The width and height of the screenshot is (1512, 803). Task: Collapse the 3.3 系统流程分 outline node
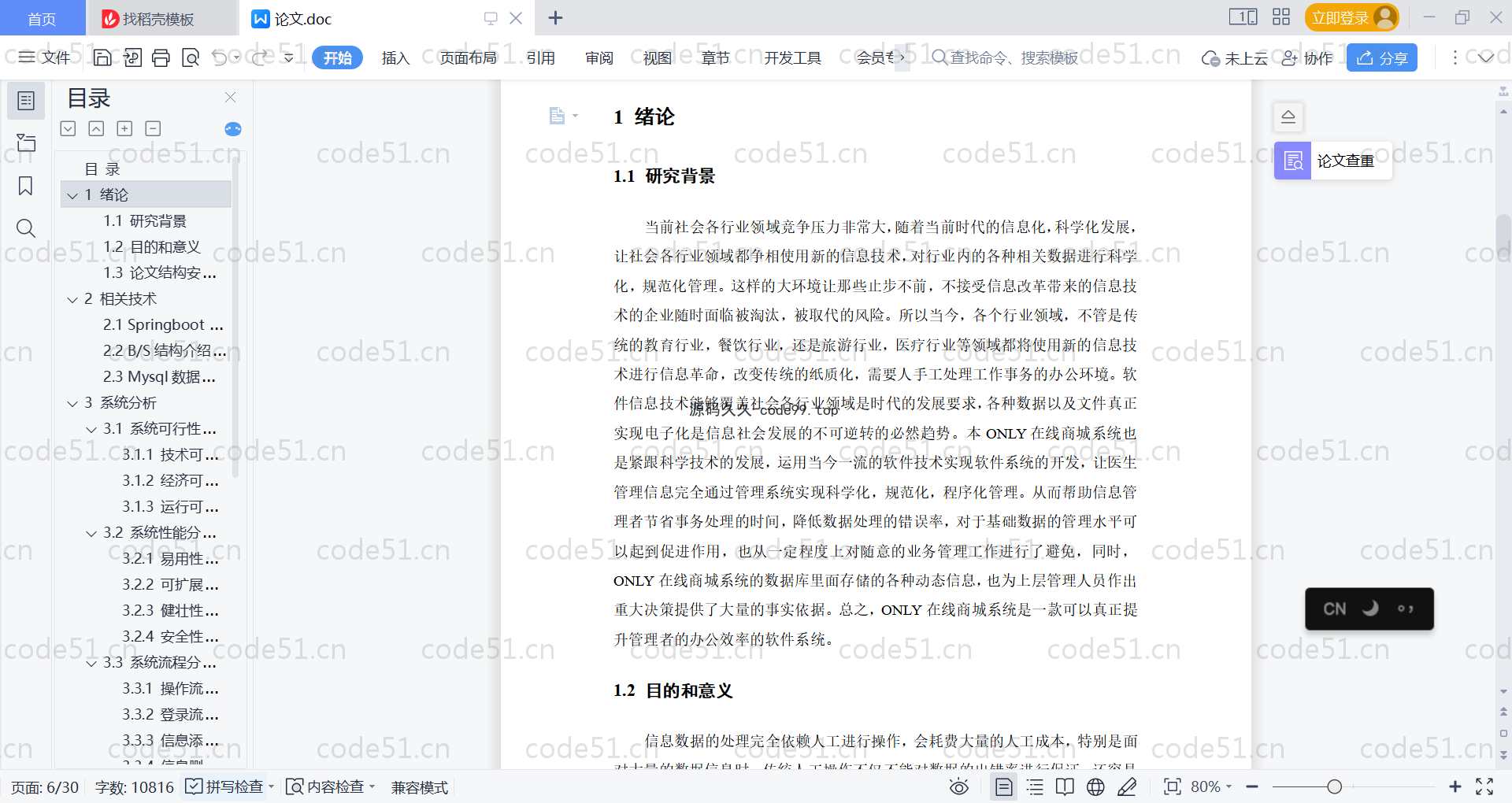[x=91, y=663]
